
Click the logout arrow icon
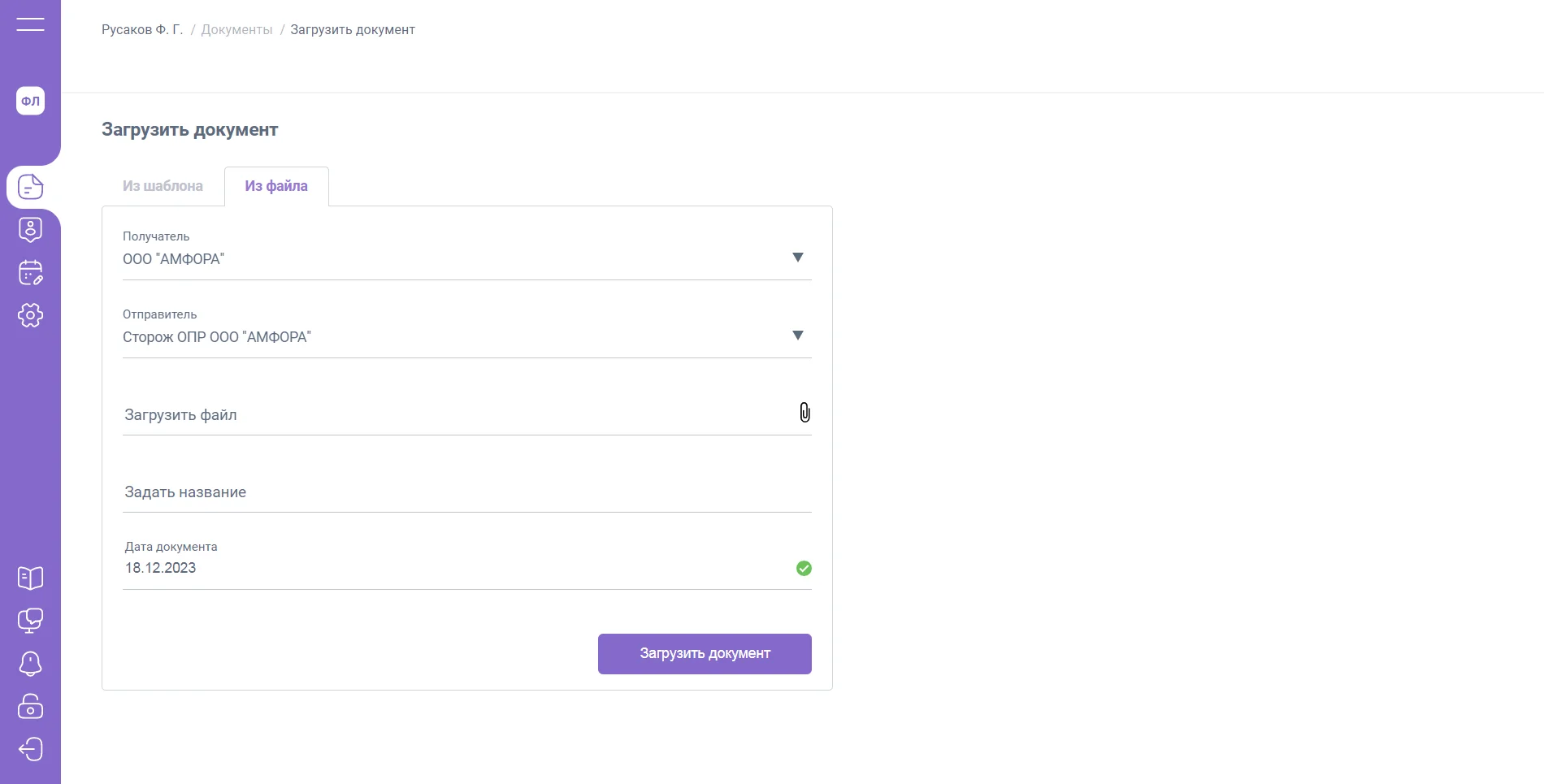30,749
